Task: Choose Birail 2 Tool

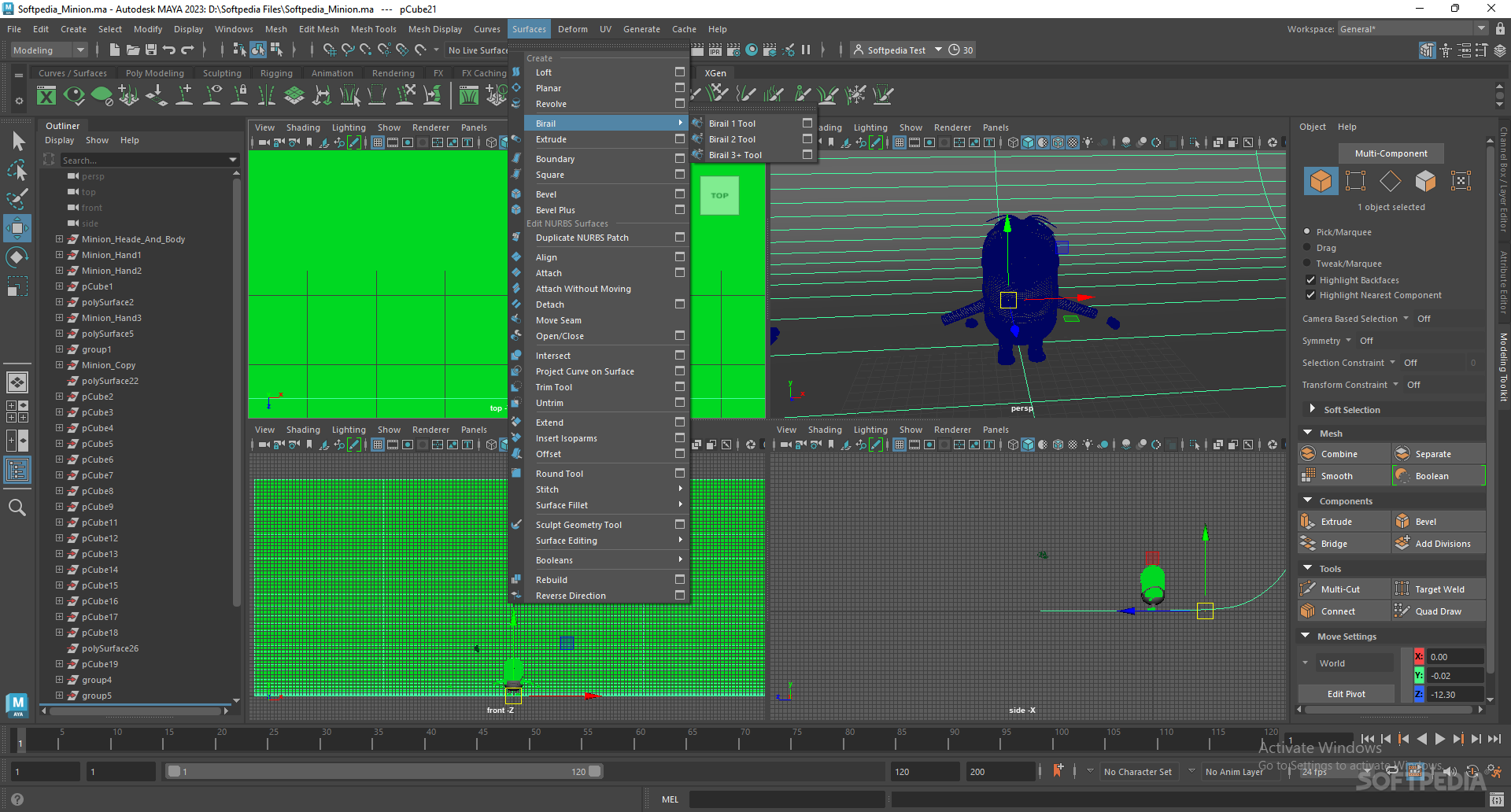Action: (732, 139)
